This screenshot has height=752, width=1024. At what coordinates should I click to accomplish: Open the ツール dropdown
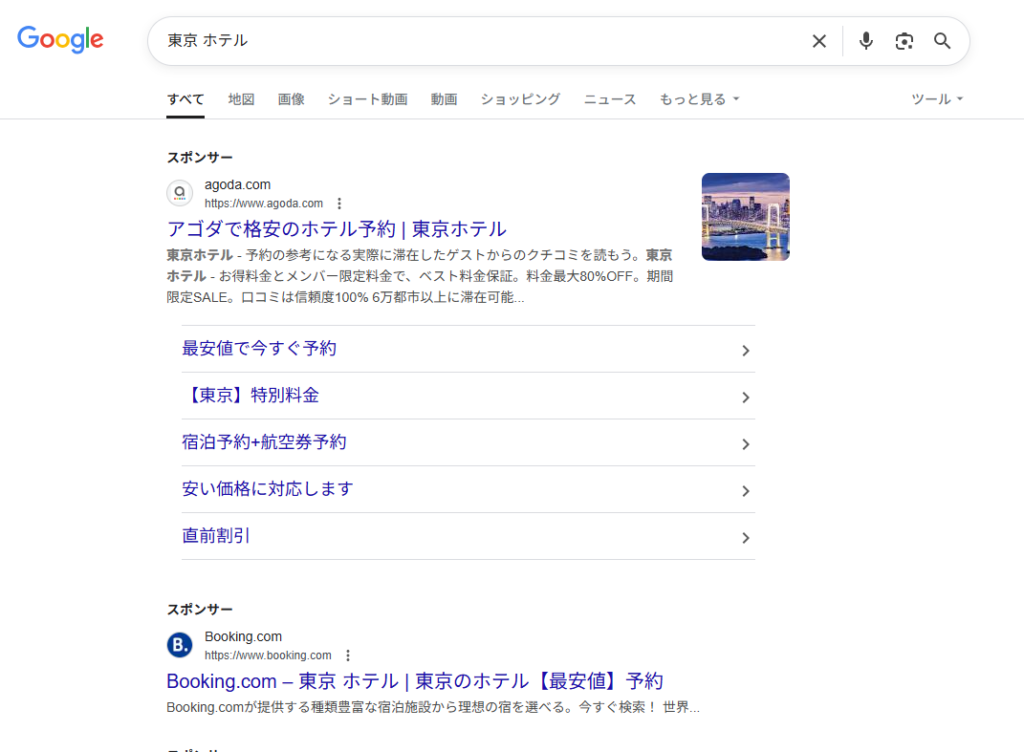click(937, 99)
